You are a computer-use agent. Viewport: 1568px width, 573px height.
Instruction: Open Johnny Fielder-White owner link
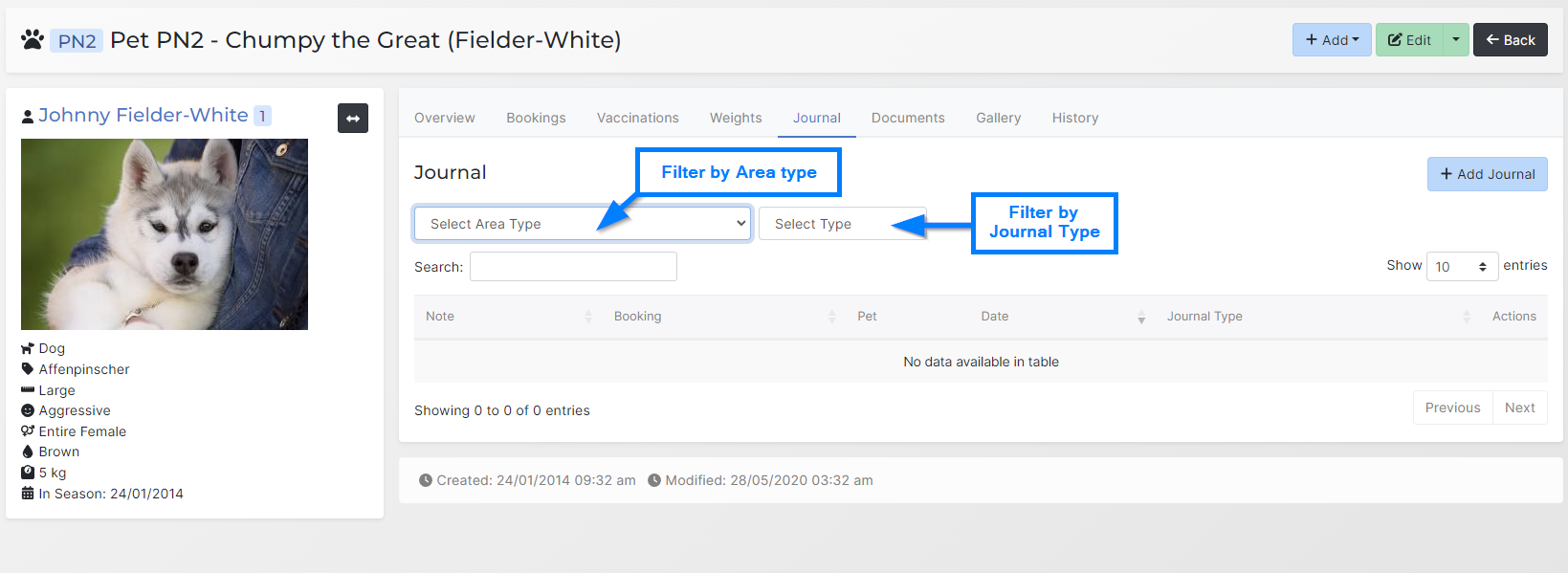[144, 116]
